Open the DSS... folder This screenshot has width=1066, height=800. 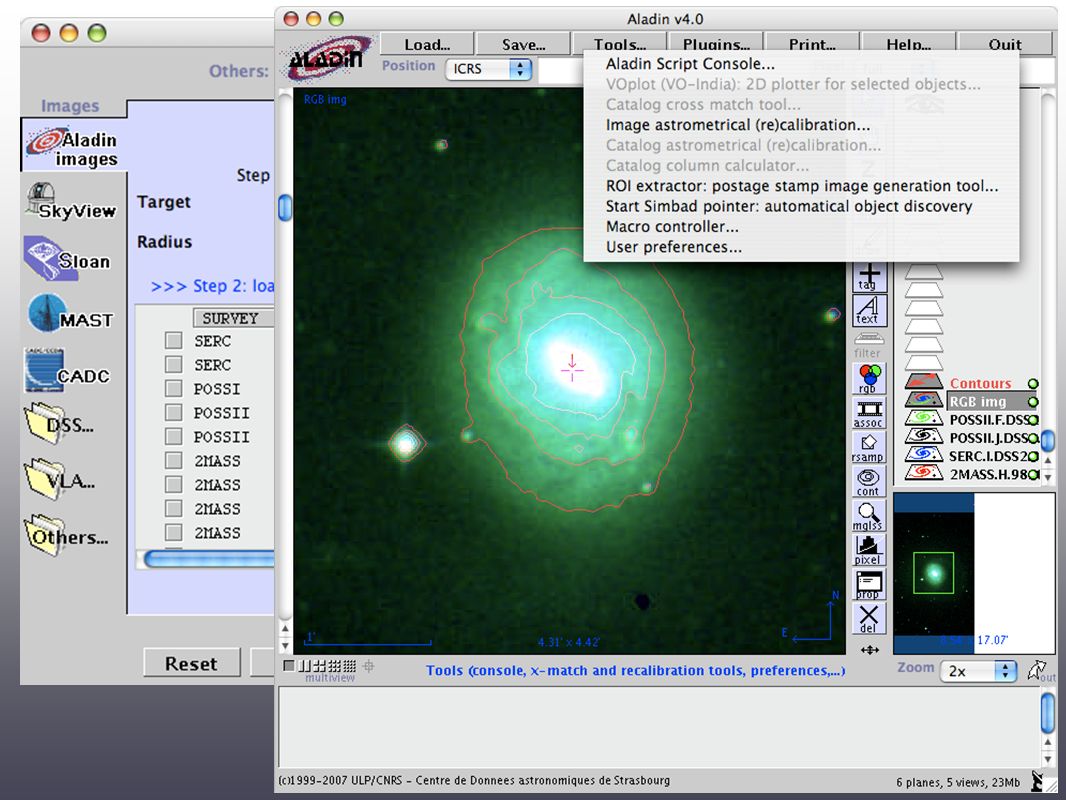59,423
